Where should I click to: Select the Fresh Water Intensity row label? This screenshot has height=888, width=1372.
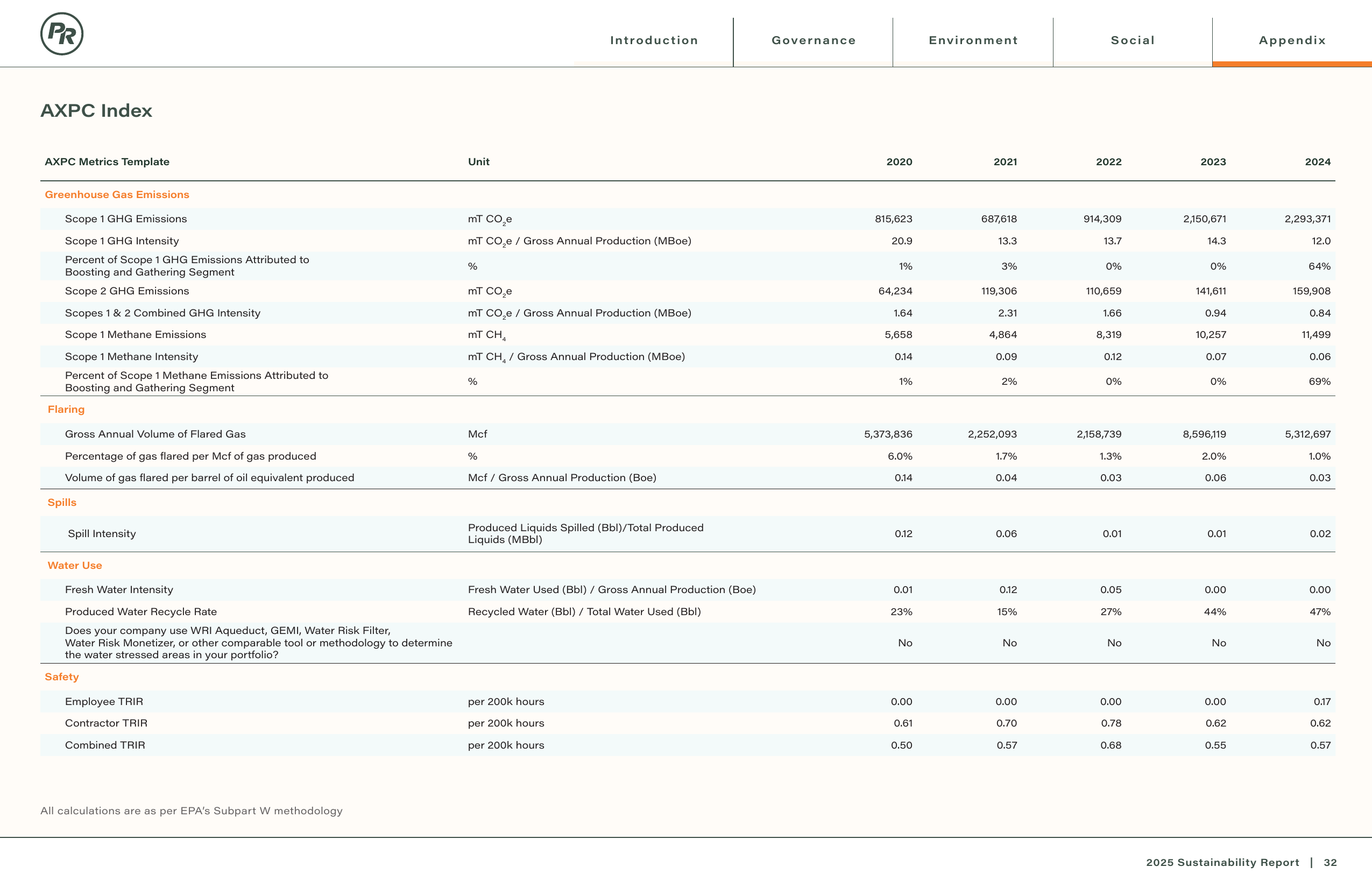click(x=119, y=590)
